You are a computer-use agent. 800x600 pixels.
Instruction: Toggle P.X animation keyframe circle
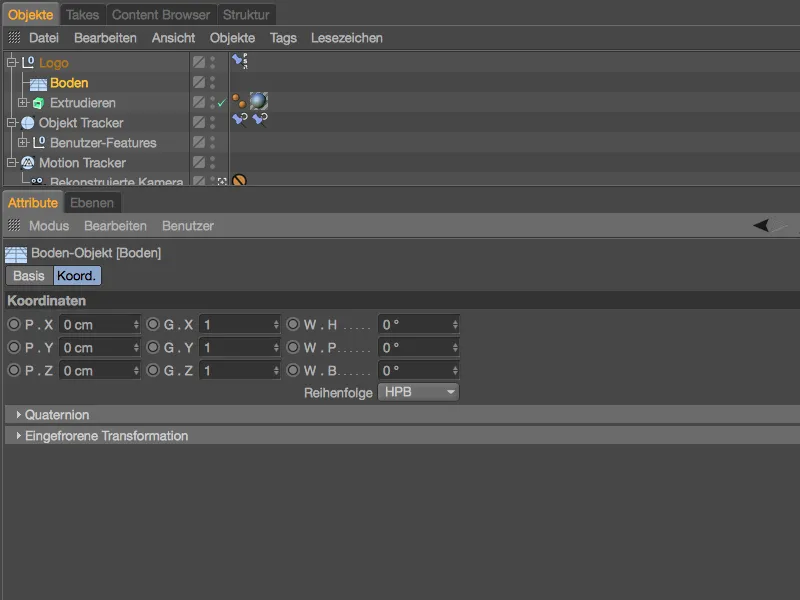point(14,324)
